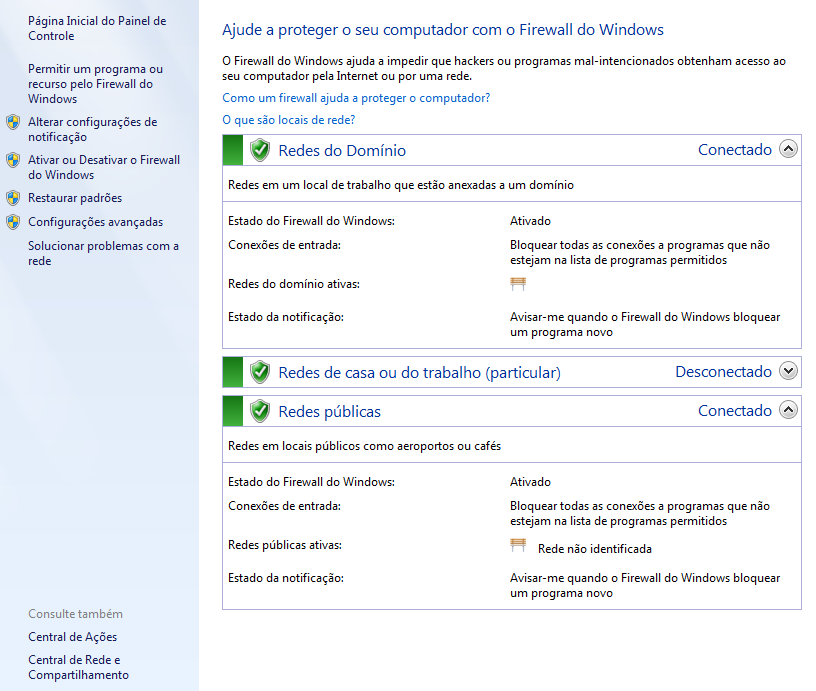Click the Desconectado status text
816x691 pixels.
tap(723, 372)
